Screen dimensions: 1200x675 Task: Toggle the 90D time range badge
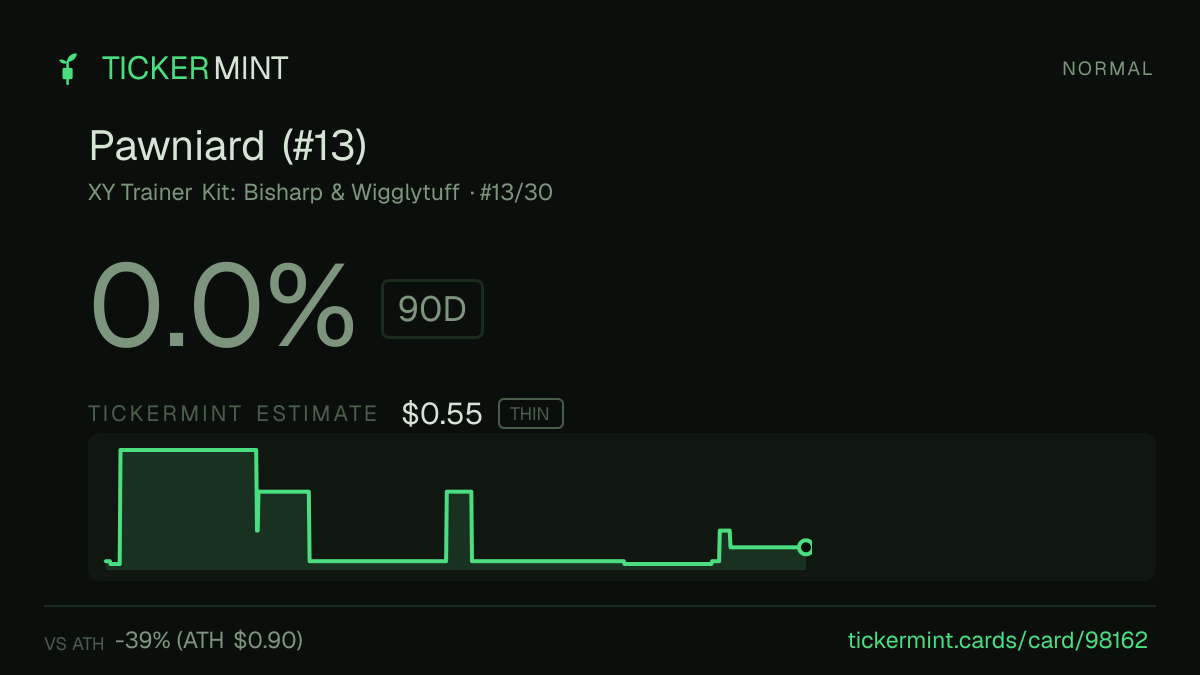point(432,309)
